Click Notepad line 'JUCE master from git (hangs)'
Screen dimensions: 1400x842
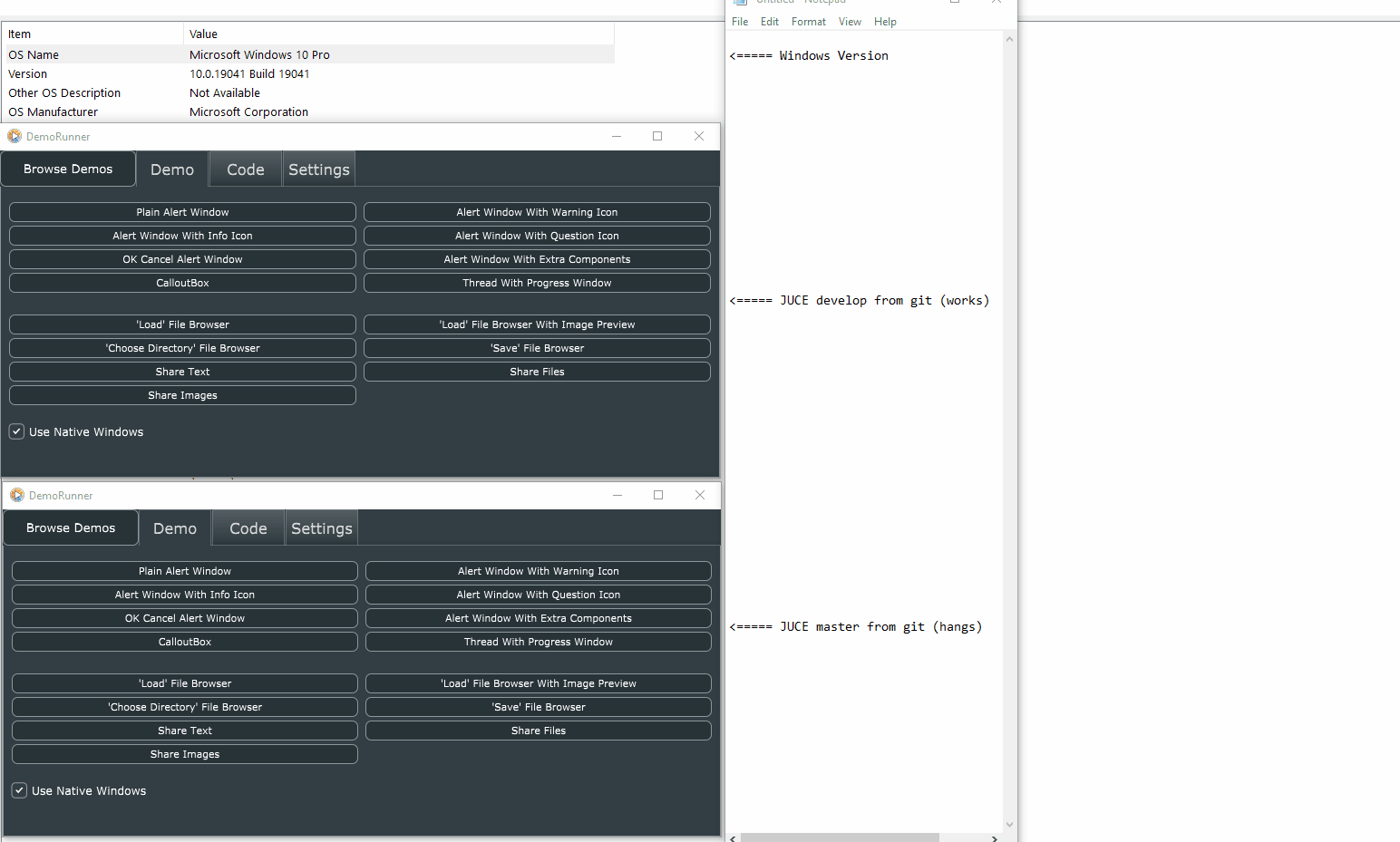pyautogui.click(x=855, y=626)
